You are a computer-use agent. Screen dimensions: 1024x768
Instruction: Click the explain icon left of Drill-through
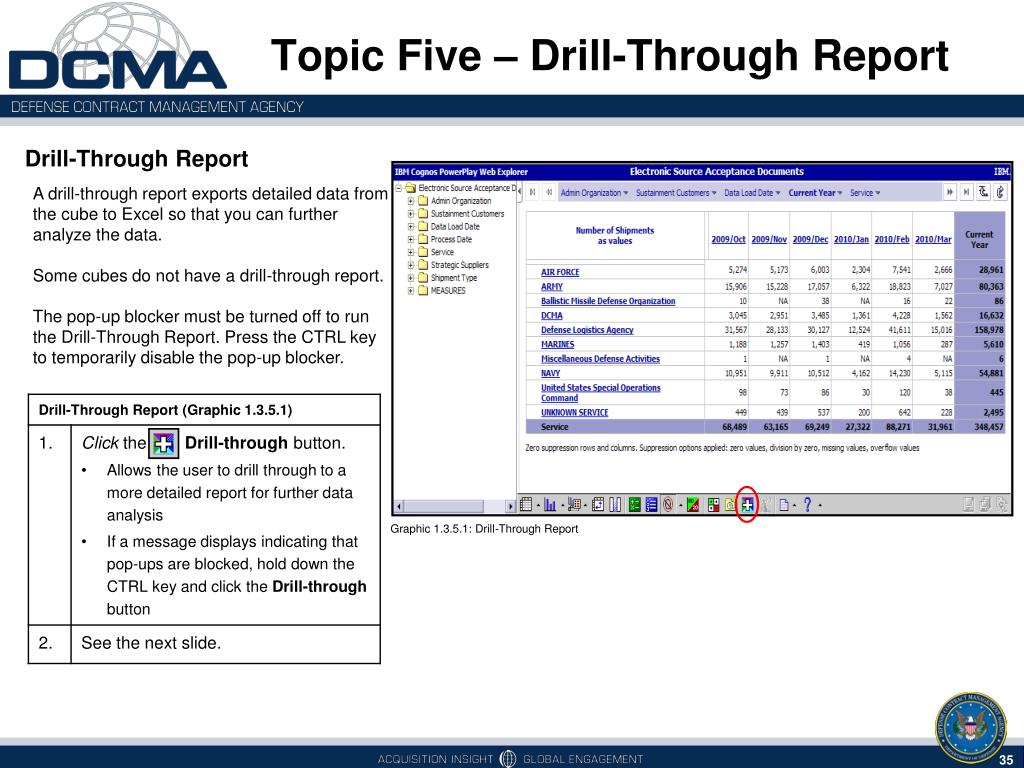tap(731, 504)
